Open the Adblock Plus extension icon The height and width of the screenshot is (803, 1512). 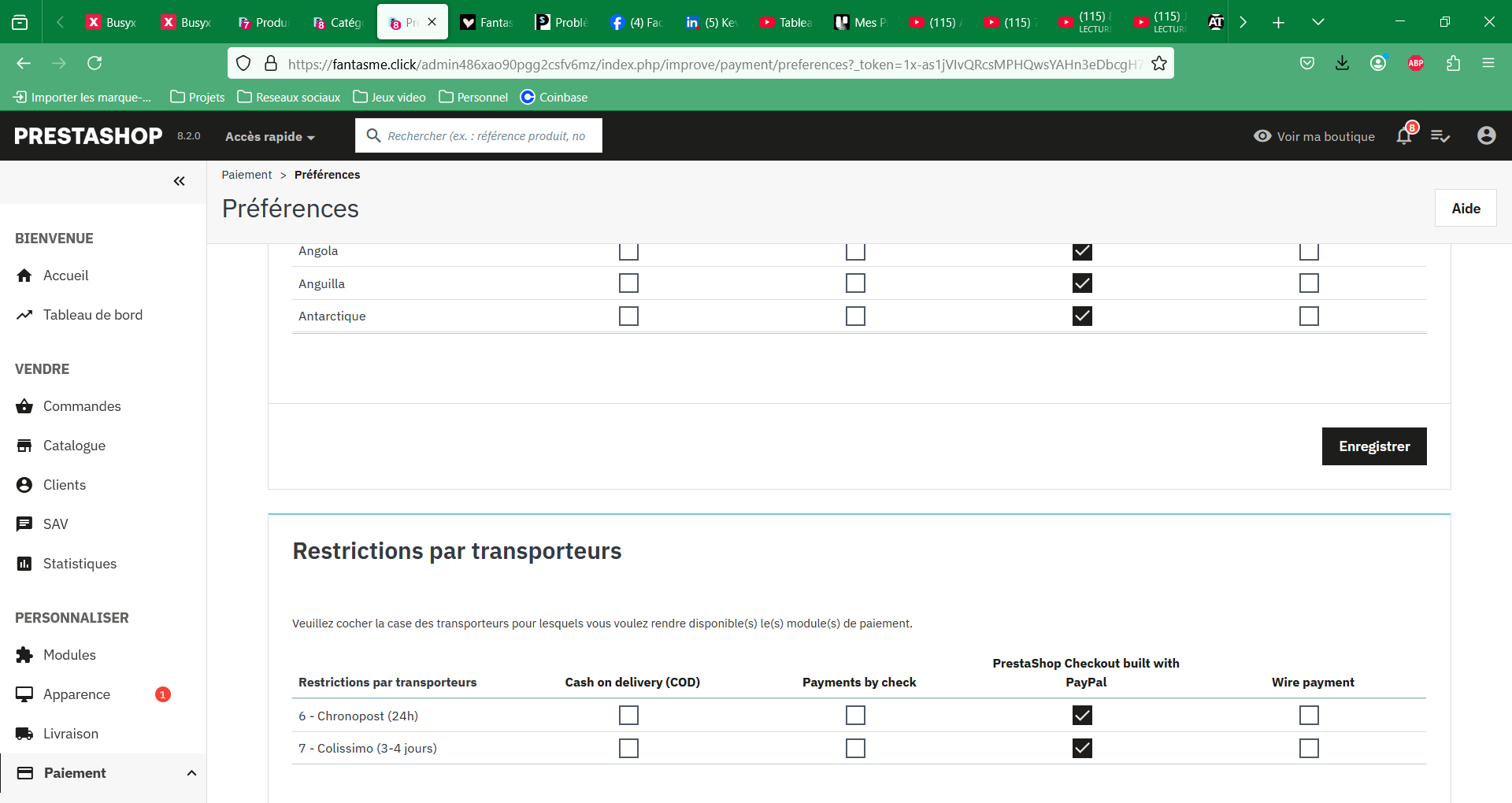(1416, 63)
